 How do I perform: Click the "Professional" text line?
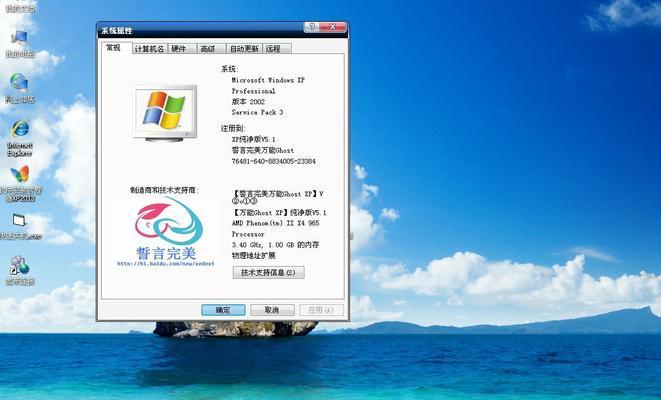click(x=253, y=91)
